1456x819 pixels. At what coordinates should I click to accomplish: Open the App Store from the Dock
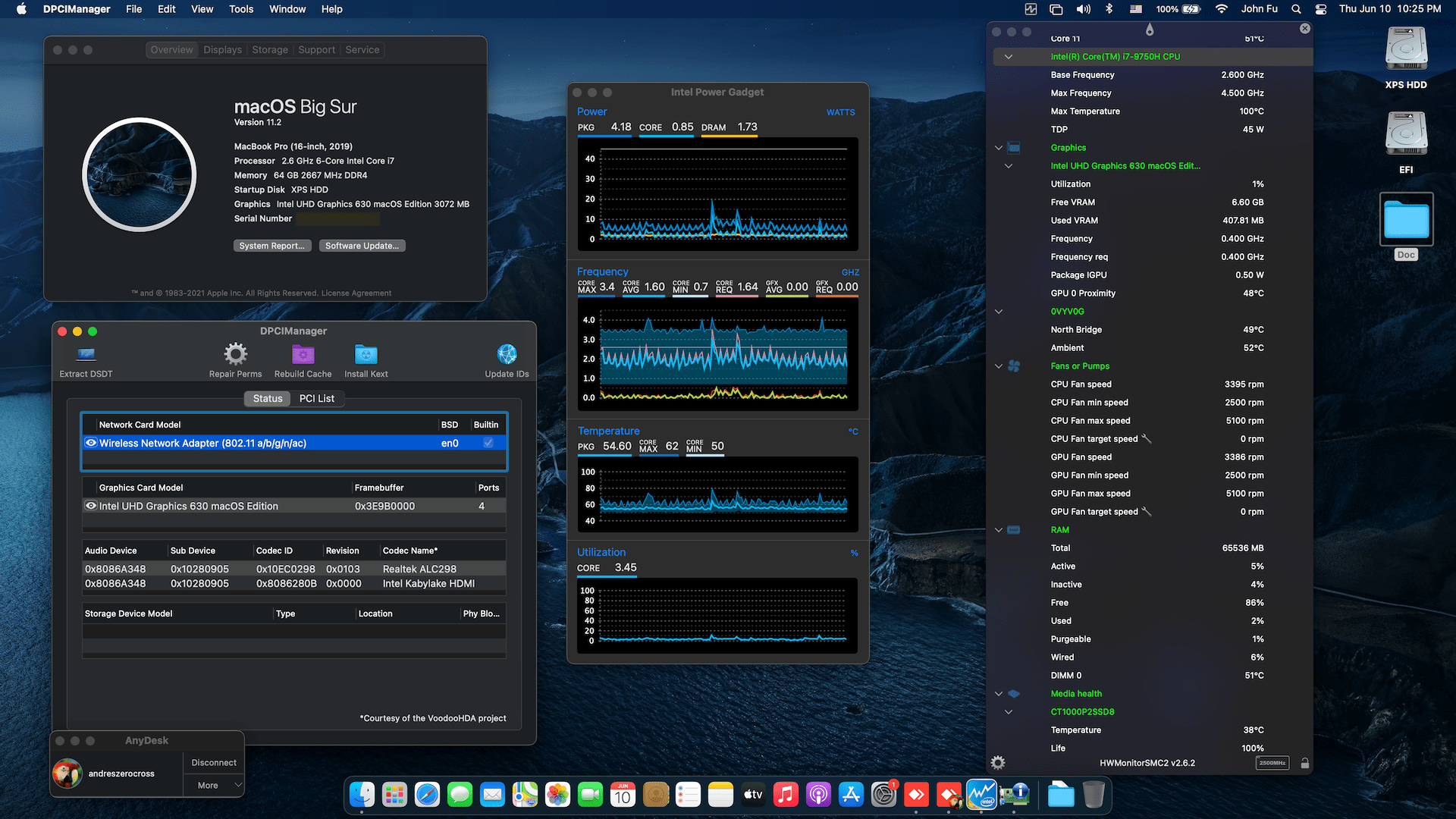tap(851, 795)
